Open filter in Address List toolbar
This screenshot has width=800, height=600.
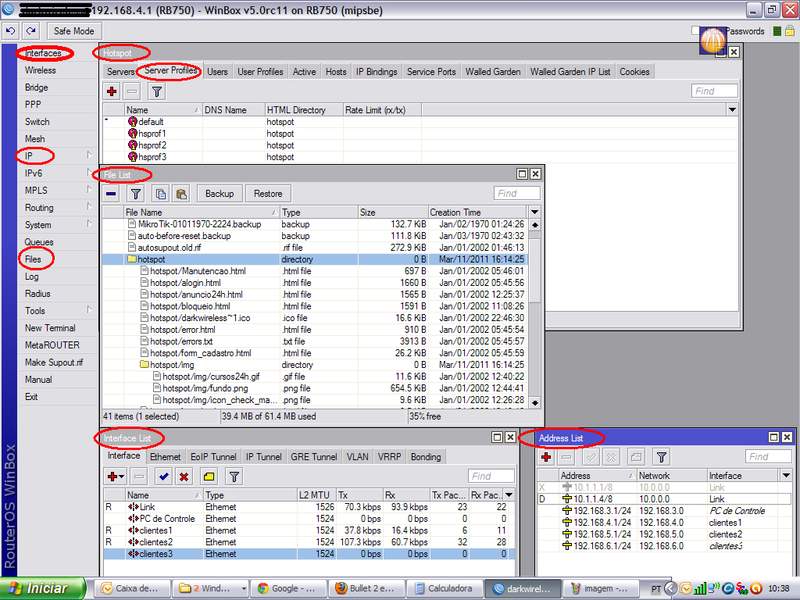pos(661,457)
